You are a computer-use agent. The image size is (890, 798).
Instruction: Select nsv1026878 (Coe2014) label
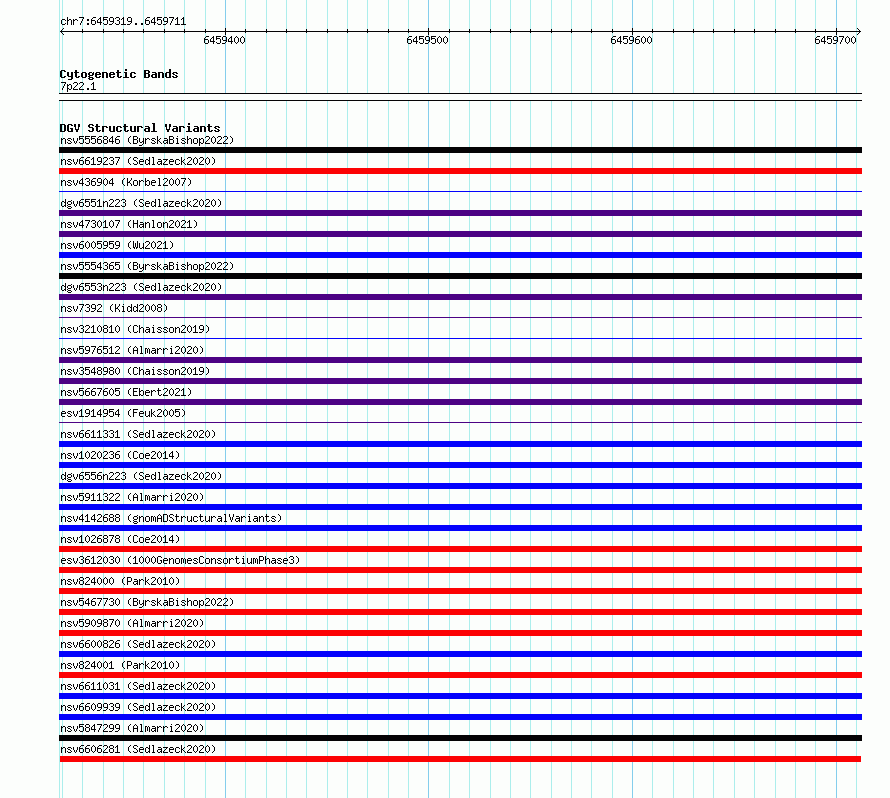tap(120, 539)
